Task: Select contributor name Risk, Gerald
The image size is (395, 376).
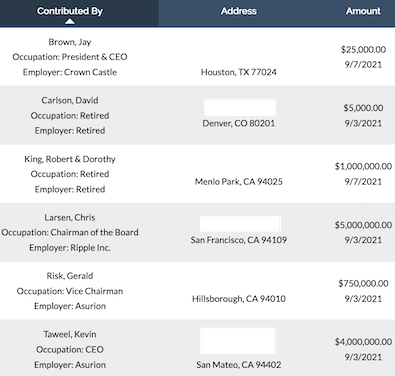Action: coord(70,276)
